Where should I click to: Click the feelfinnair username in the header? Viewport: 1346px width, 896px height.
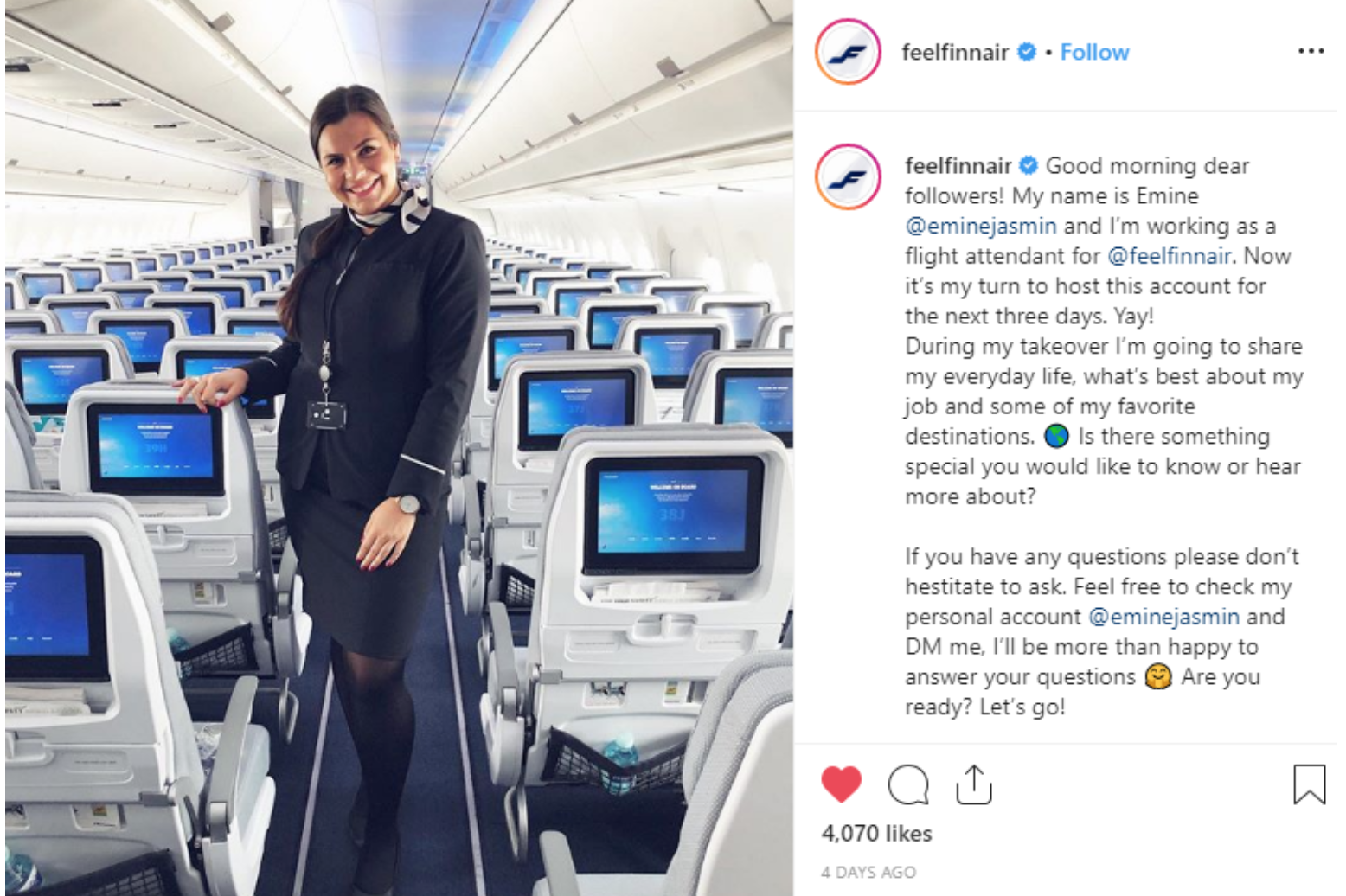pyautogui.click(x=955, y=53)
